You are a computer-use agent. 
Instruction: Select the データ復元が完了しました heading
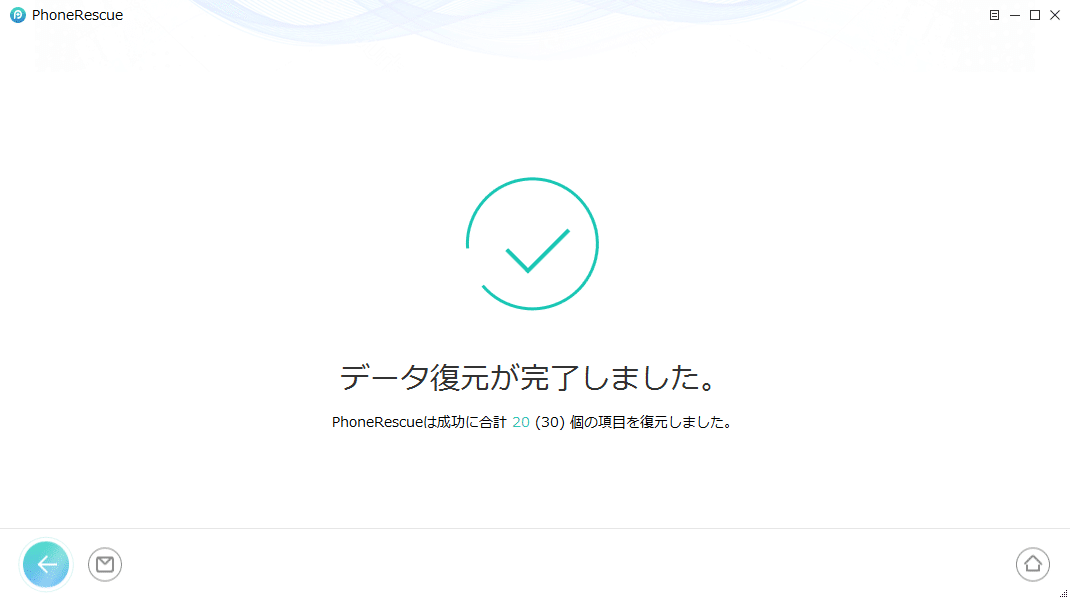click(528, 377)
